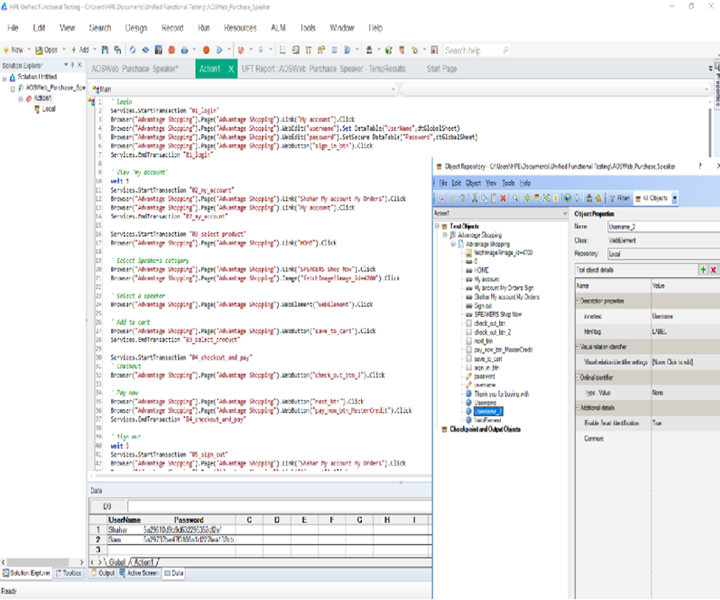This screenshot has width=720, height=600.
Task: Collapse the Solution Untitled node
Action: [x=5, y=78]
